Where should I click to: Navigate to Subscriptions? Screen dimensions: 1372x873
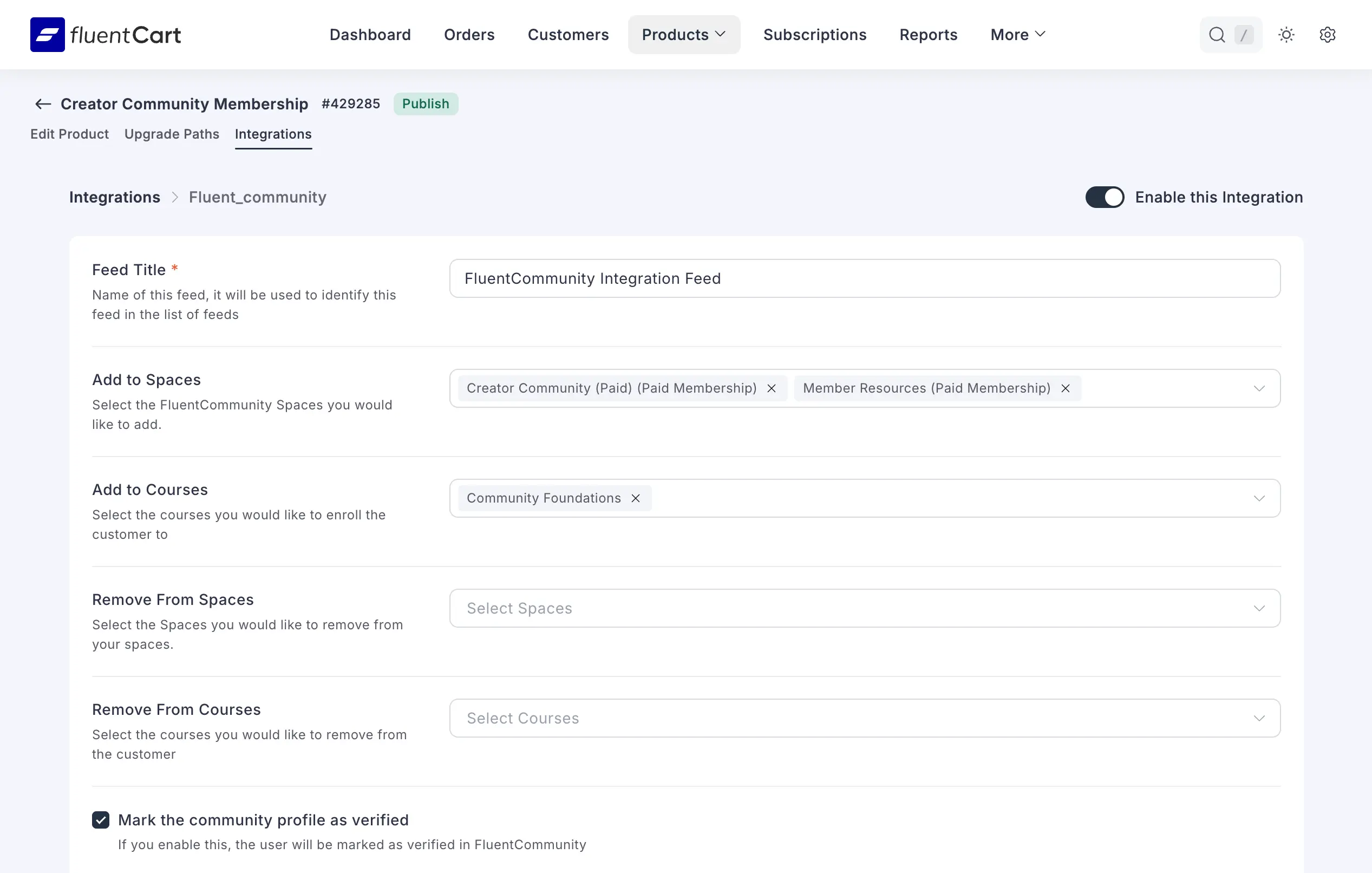(815, 35)
